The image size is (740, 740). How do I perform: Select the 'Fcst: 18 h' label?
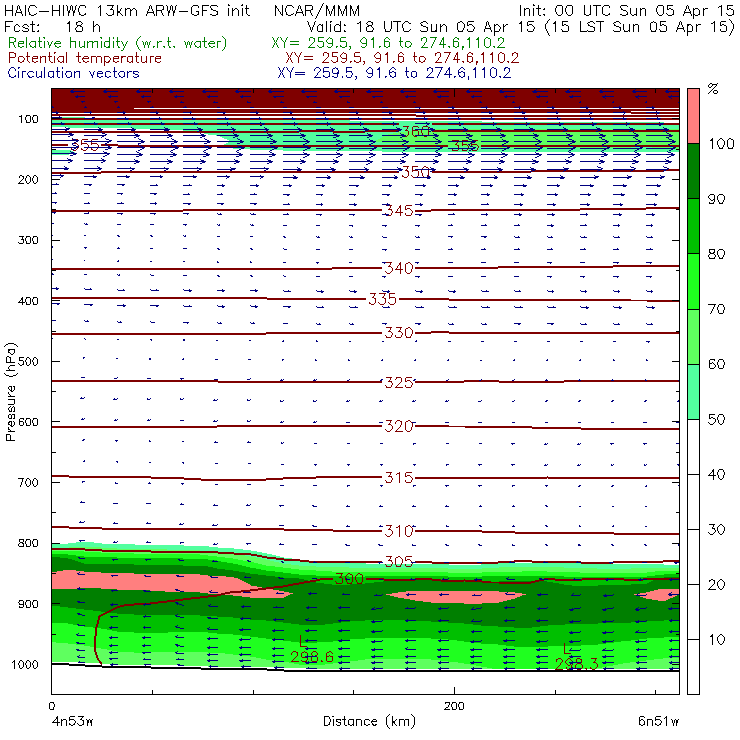pyautogui.click(x=52, y=27)
